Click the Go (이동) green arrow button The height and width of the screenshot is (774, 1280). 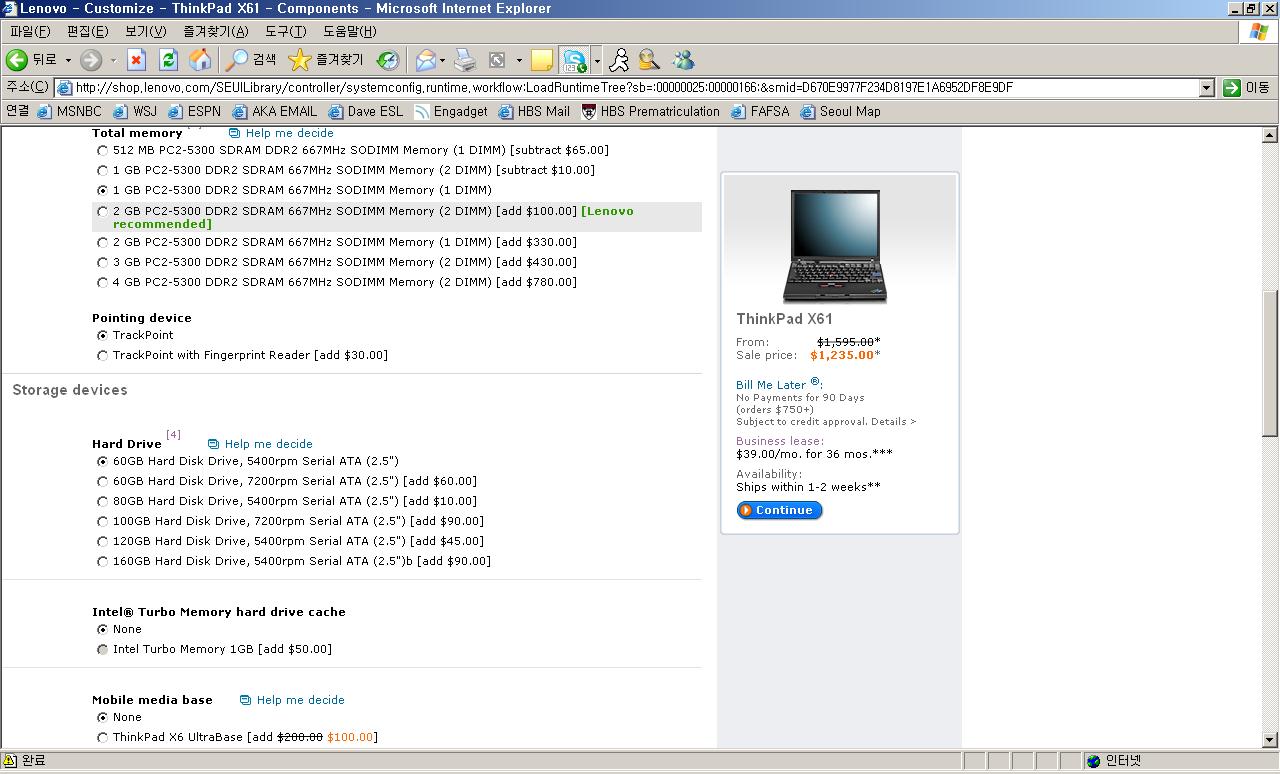[1246, 87]
